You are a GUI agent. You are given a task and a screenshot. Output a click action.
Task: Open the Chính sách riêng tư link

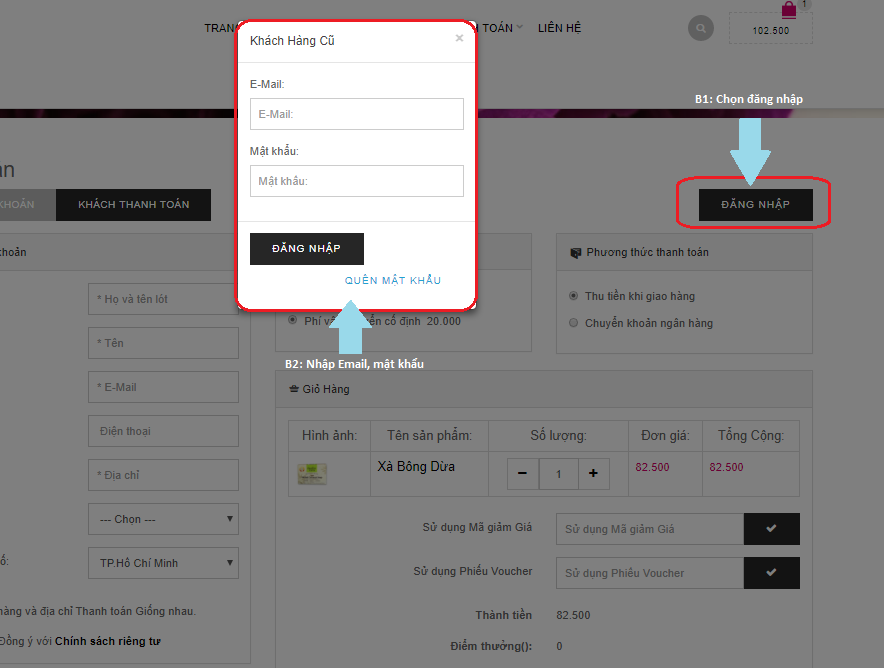point(108,640)
